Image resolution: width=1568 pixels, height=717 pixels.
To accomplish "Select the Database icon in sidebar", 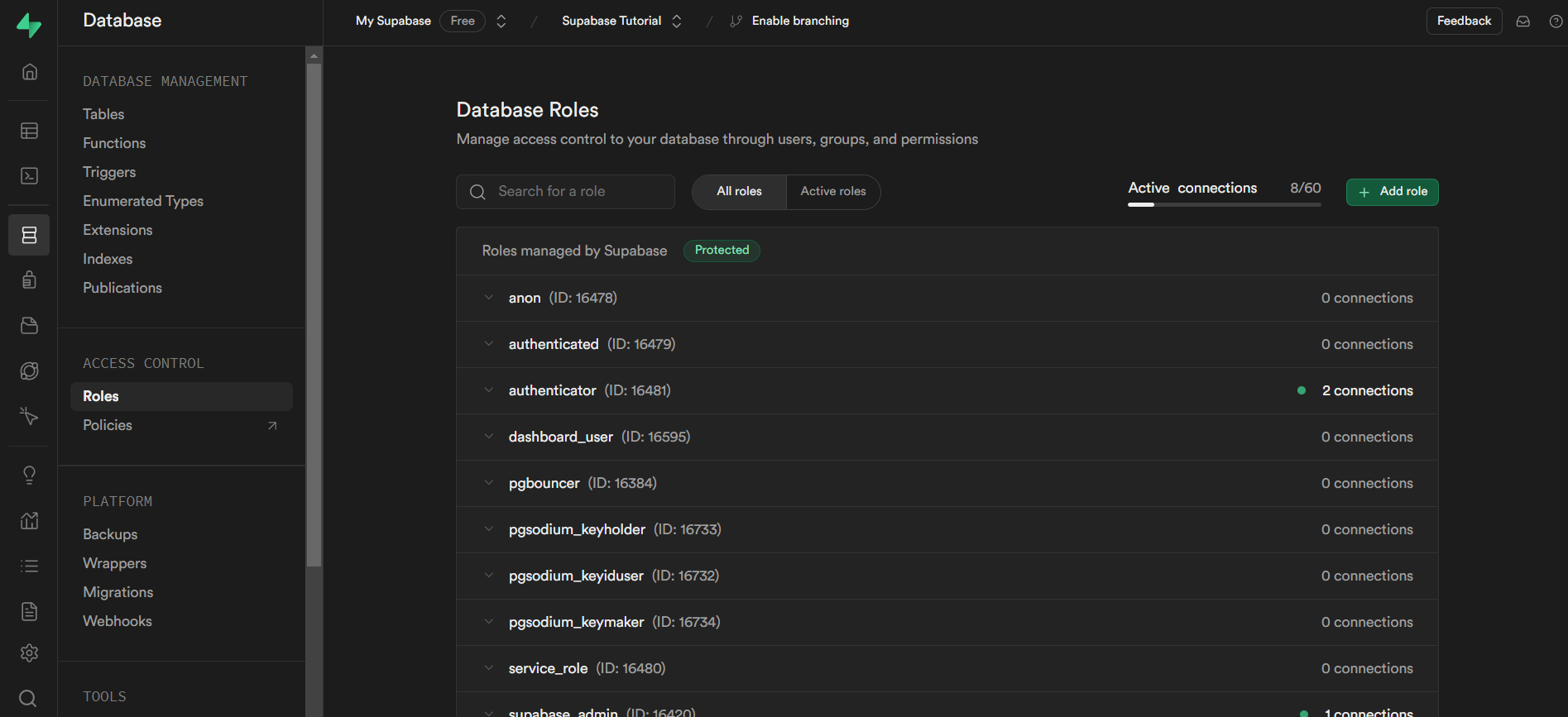I will point(29,235).
